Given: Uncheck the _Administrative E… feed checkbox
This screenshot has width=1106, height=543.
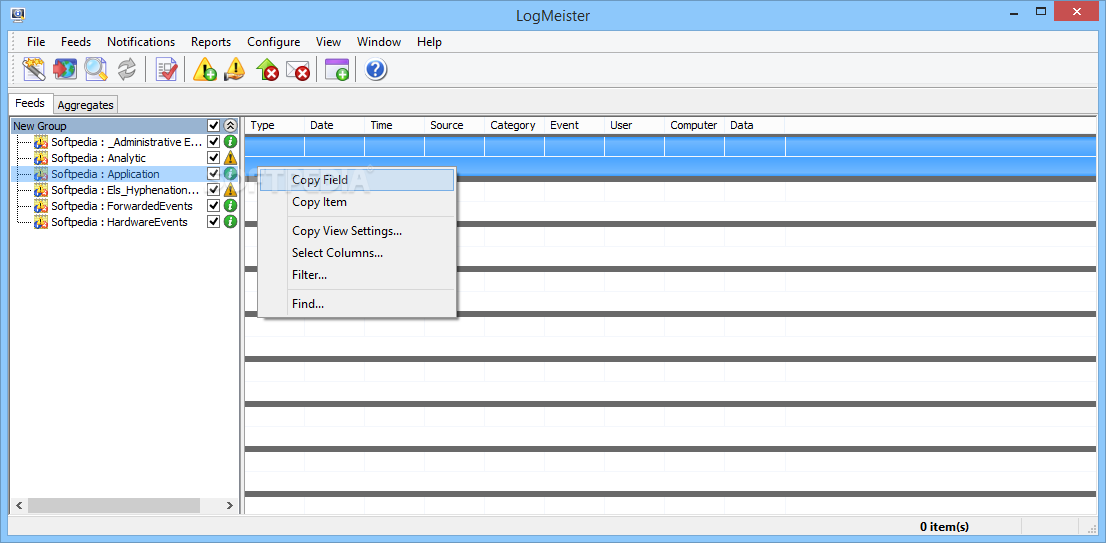Looking at the screenshot, I should [214, 142].
